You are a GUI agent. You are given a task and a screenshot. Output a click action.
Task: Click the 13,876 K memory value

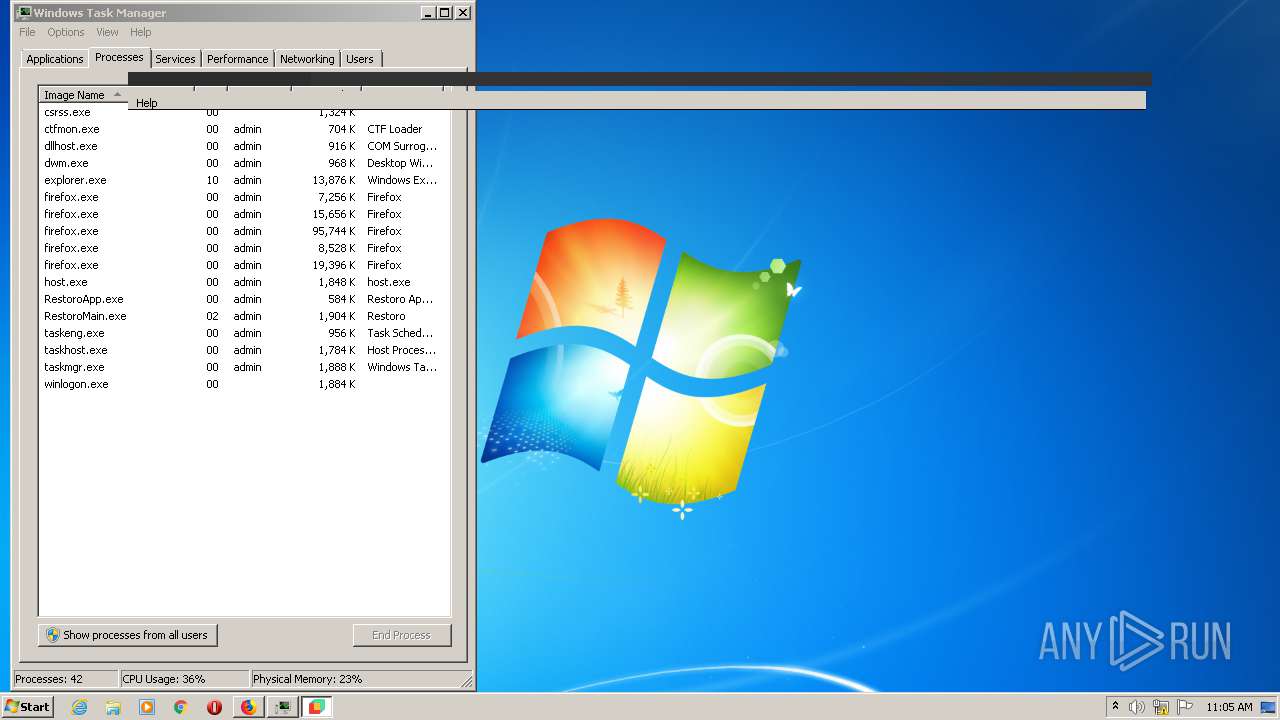pyautogui.click(x=334, y=180)
